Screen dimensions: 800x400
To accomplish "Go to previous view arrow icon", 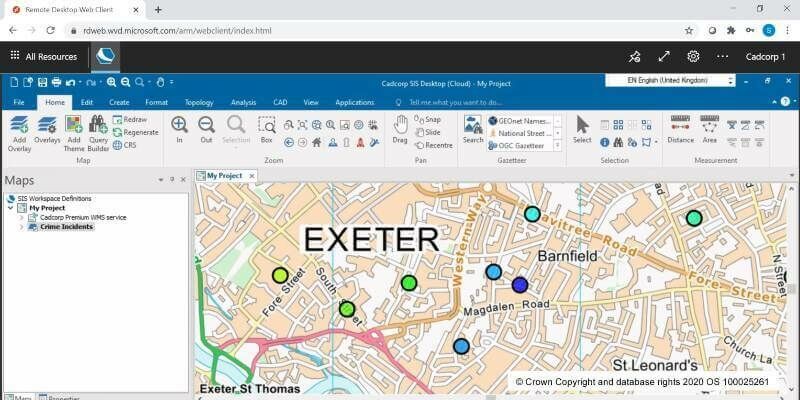I will (x=289, y=143).
